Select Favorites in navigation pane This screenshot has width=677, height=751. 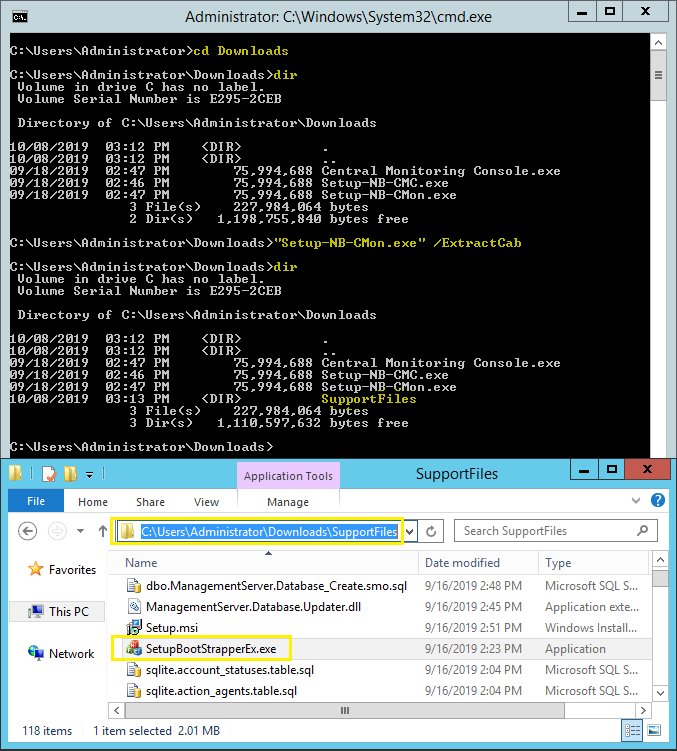(72, 570)
